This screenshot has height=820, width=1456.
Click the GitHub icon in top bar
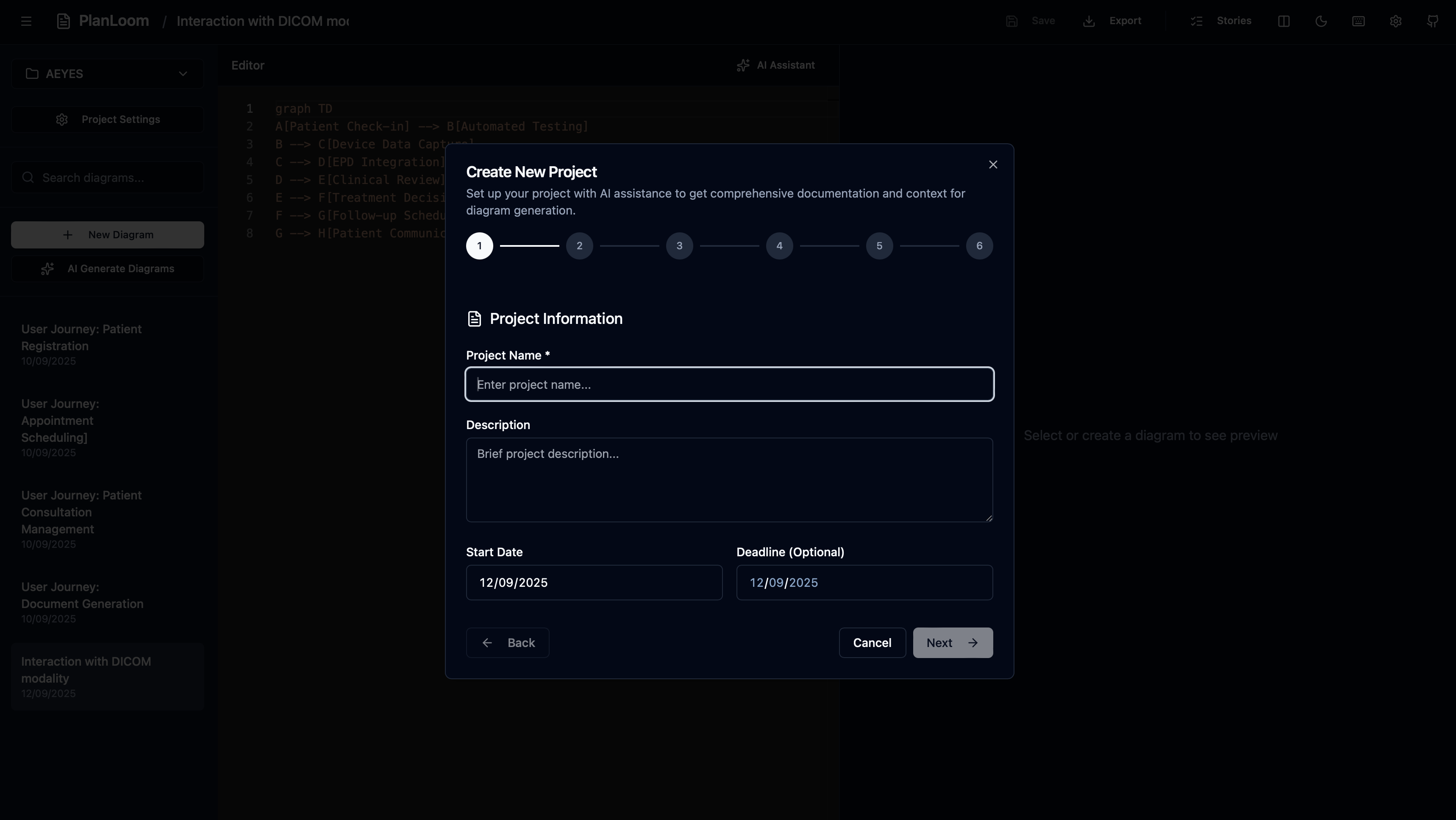point(1432,22)
